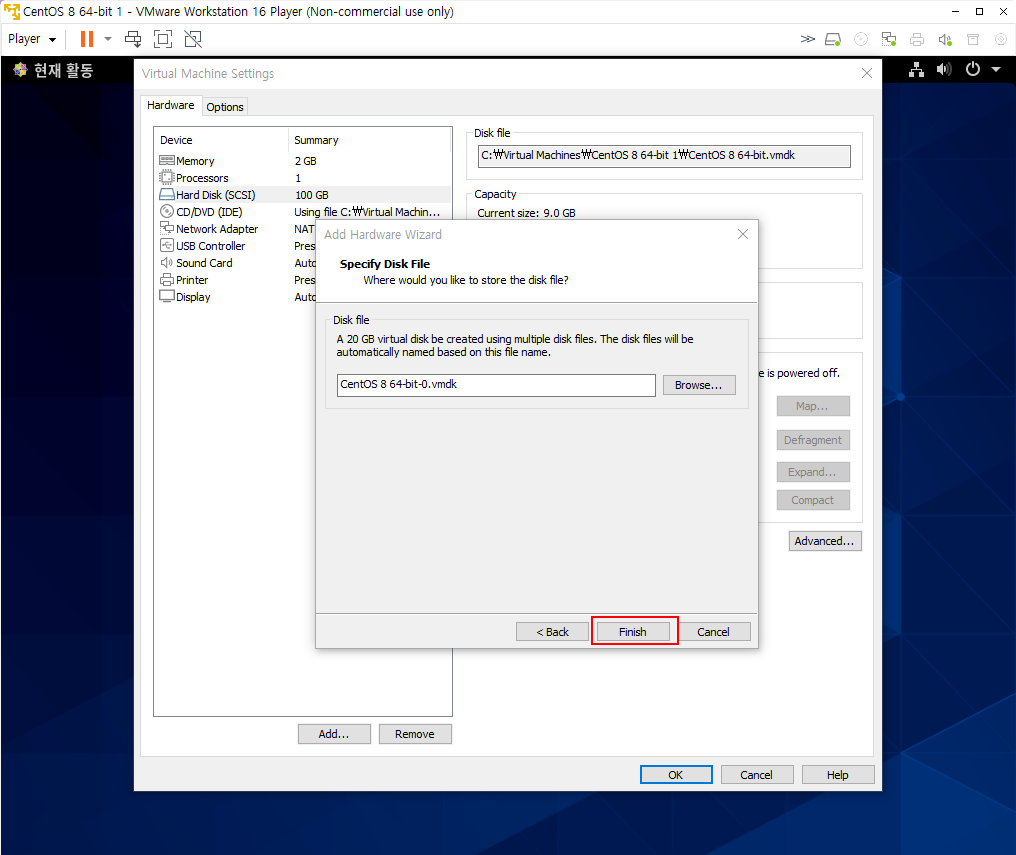This screenshot has width=1016, height=855.
Task: Click the Disk file path field in settings
Action: pos(664,155)
